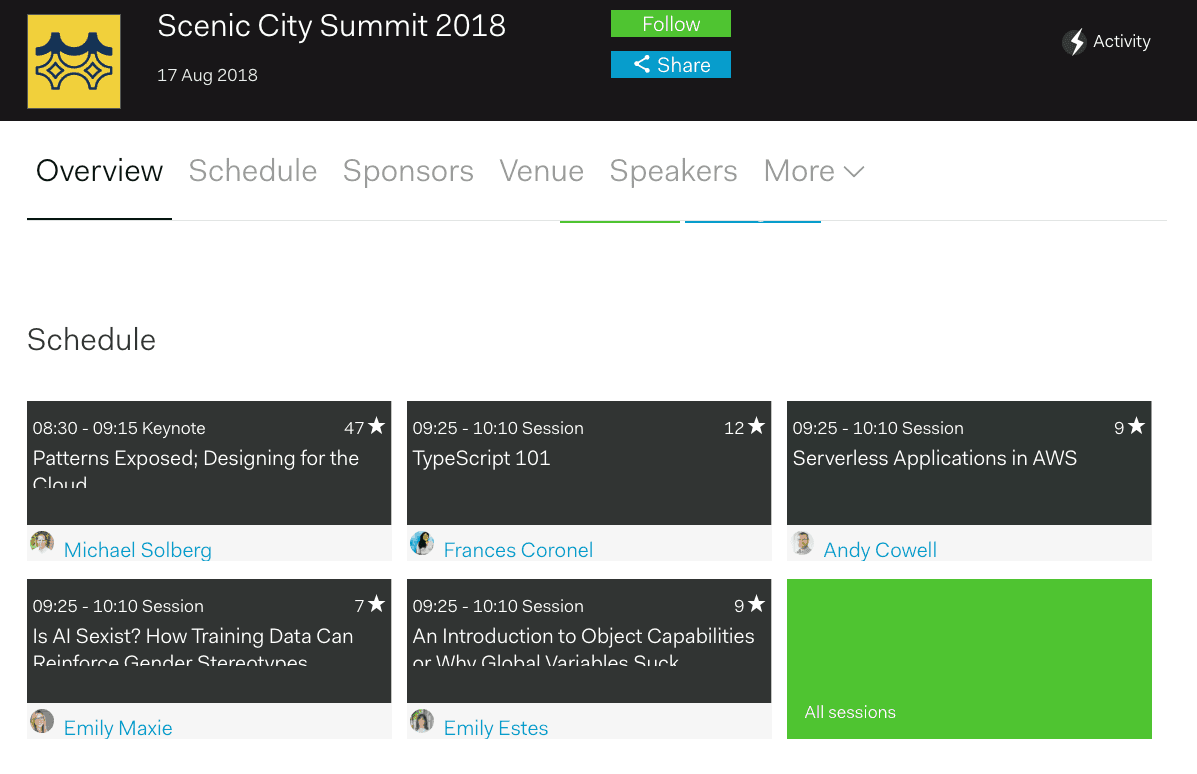The height and width of the screenshot is (774, 1197).
Task: Click the Scenic City Summit logo
Action: click(73, 61)
